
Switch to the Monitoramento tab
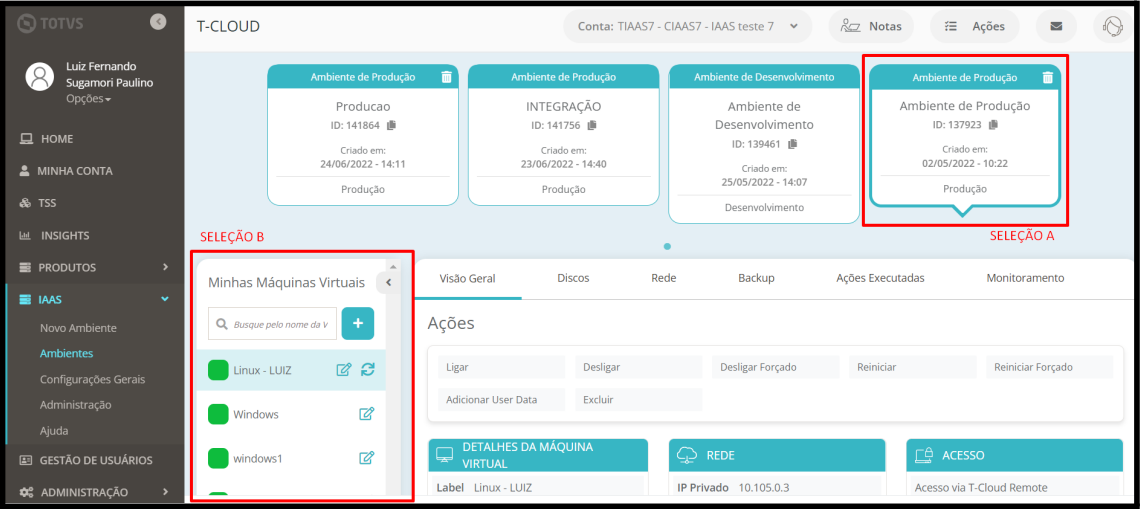tap(1025, 278)
